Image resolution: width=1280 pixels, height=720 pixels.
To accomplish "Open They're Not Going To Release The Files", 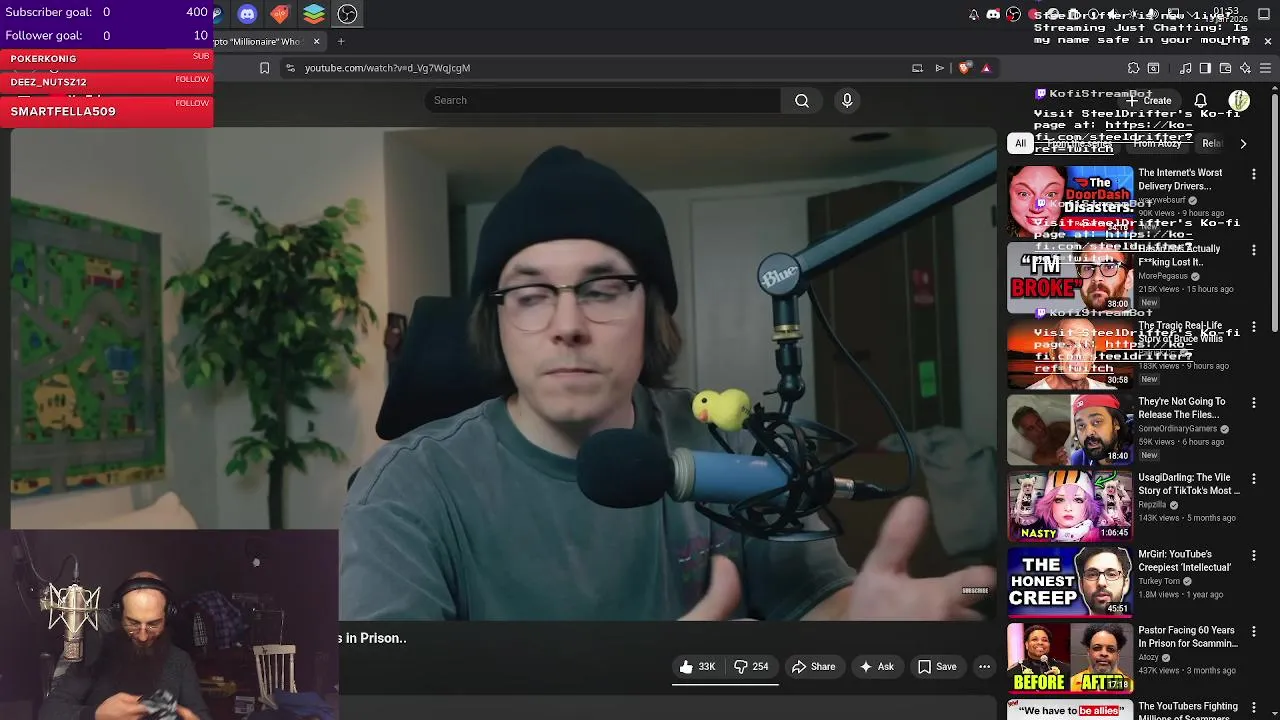I will (1181, 408).
